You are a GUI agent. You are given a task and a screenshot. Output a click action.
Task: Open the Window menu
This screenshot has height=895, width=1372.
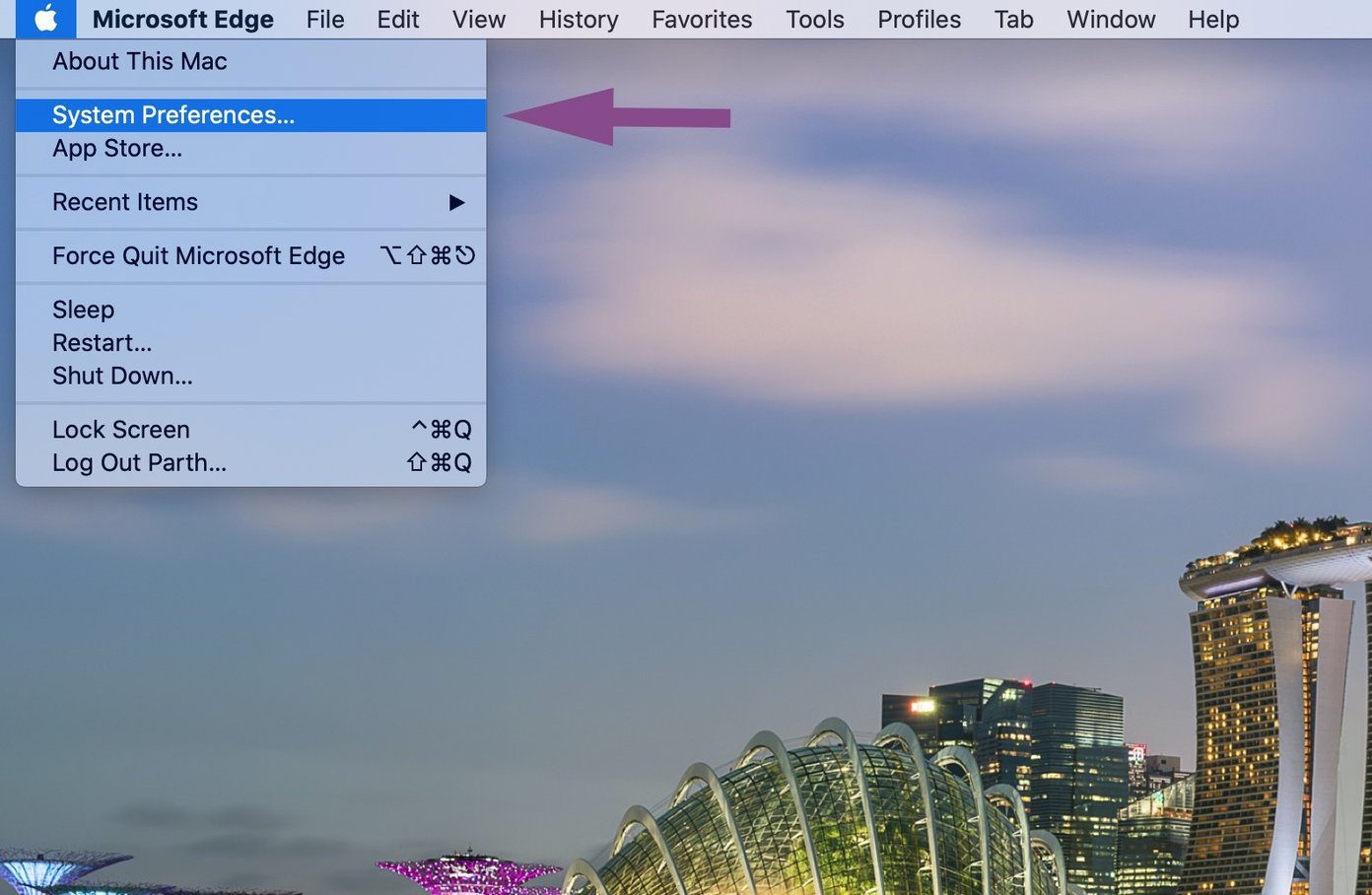click(x=1111, y=19)
